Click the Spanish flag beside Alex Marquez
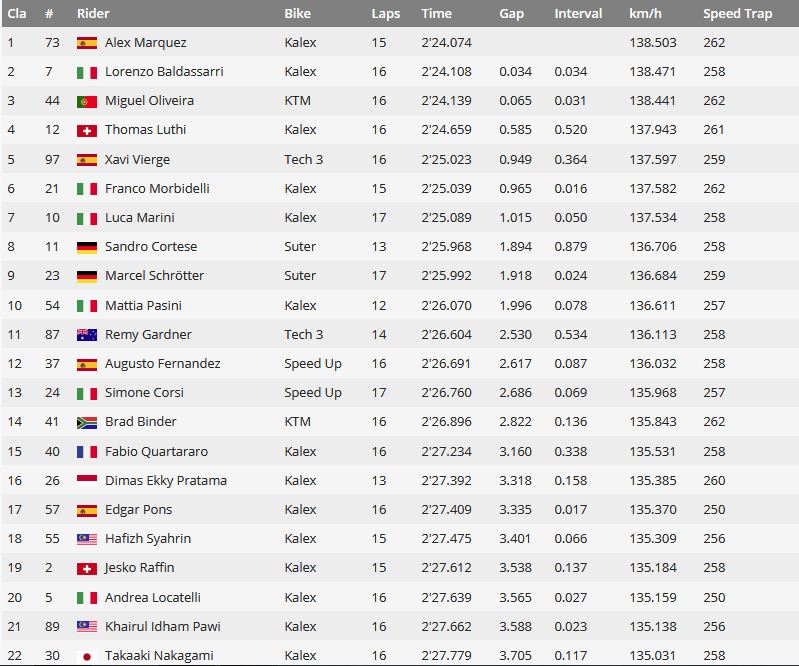The width and height of the screenshot is (799, 666). click(x=87, y=43)
